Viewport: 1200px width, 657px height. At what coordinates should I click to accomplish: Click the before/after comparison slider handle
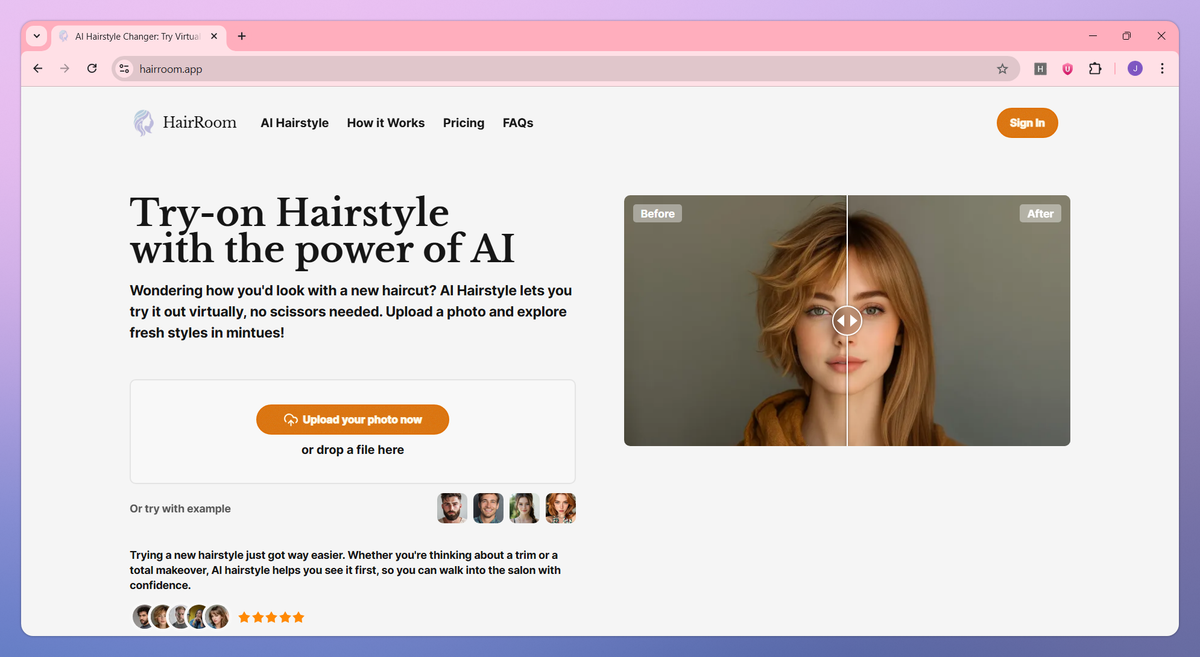847,320
